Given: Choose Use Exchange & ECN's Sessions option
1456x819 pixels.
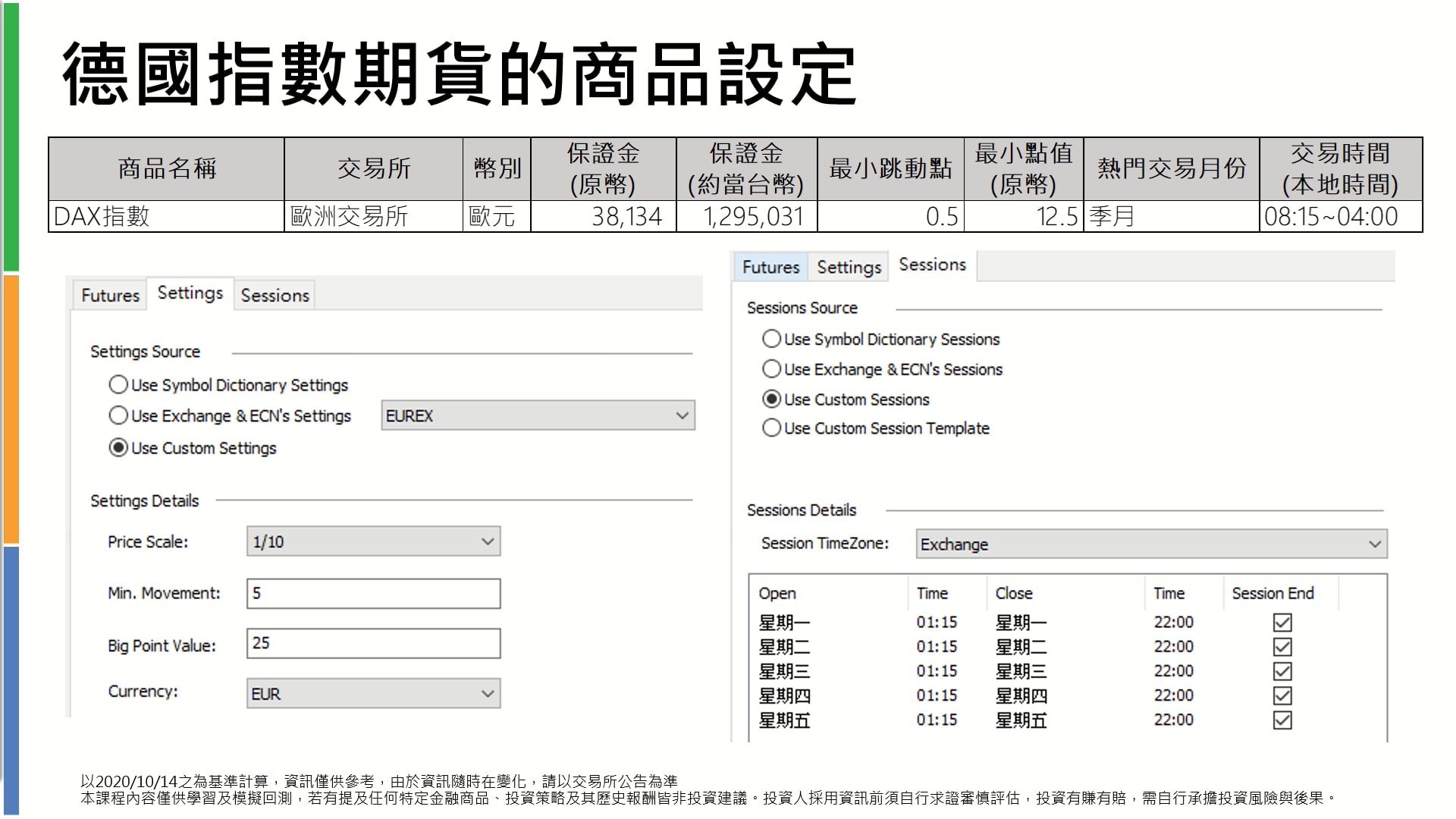Looking at the screenshot, I should 771,369.
